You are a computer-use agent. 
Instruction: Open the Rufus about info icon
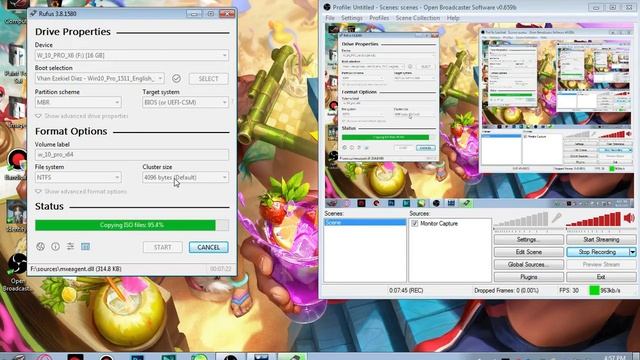click(56, 247)
